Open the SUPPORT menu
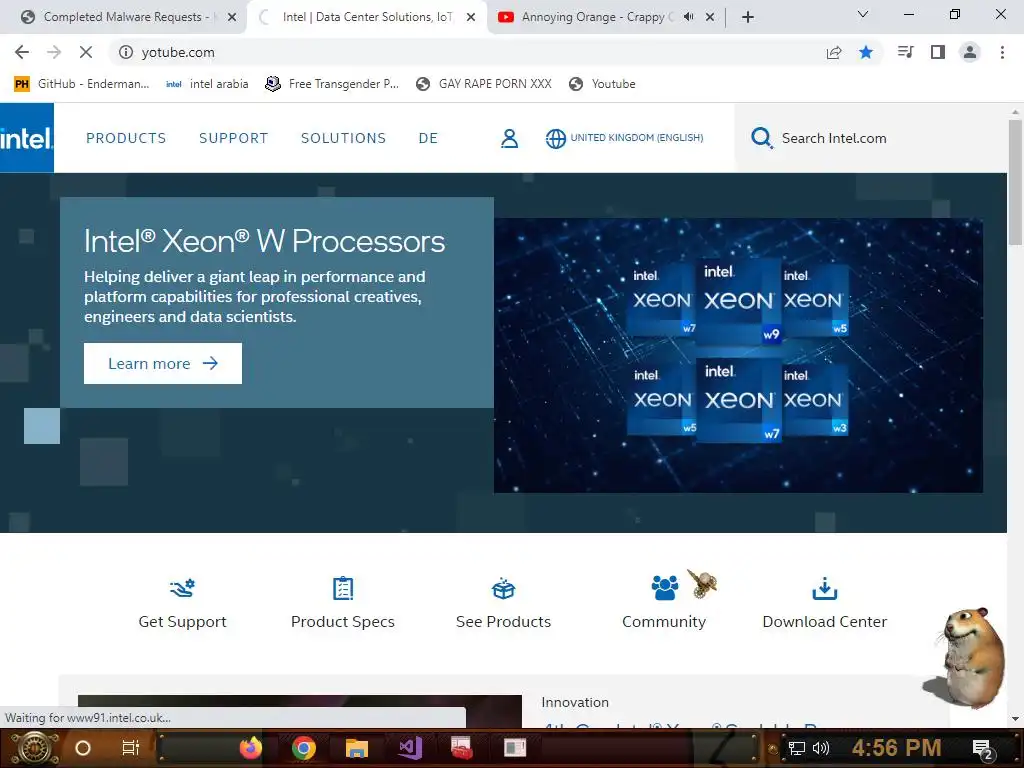1024x768 pixels. [234, 138]
